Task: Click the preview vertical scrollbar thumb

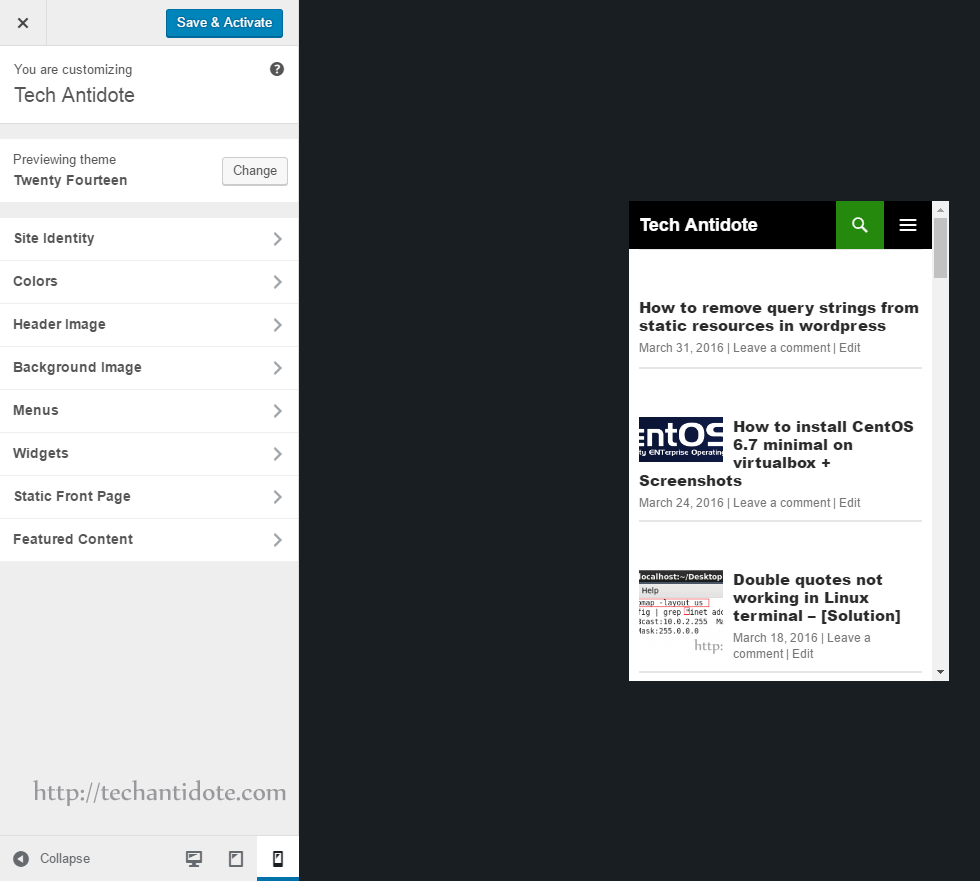Action: [940, 248]
